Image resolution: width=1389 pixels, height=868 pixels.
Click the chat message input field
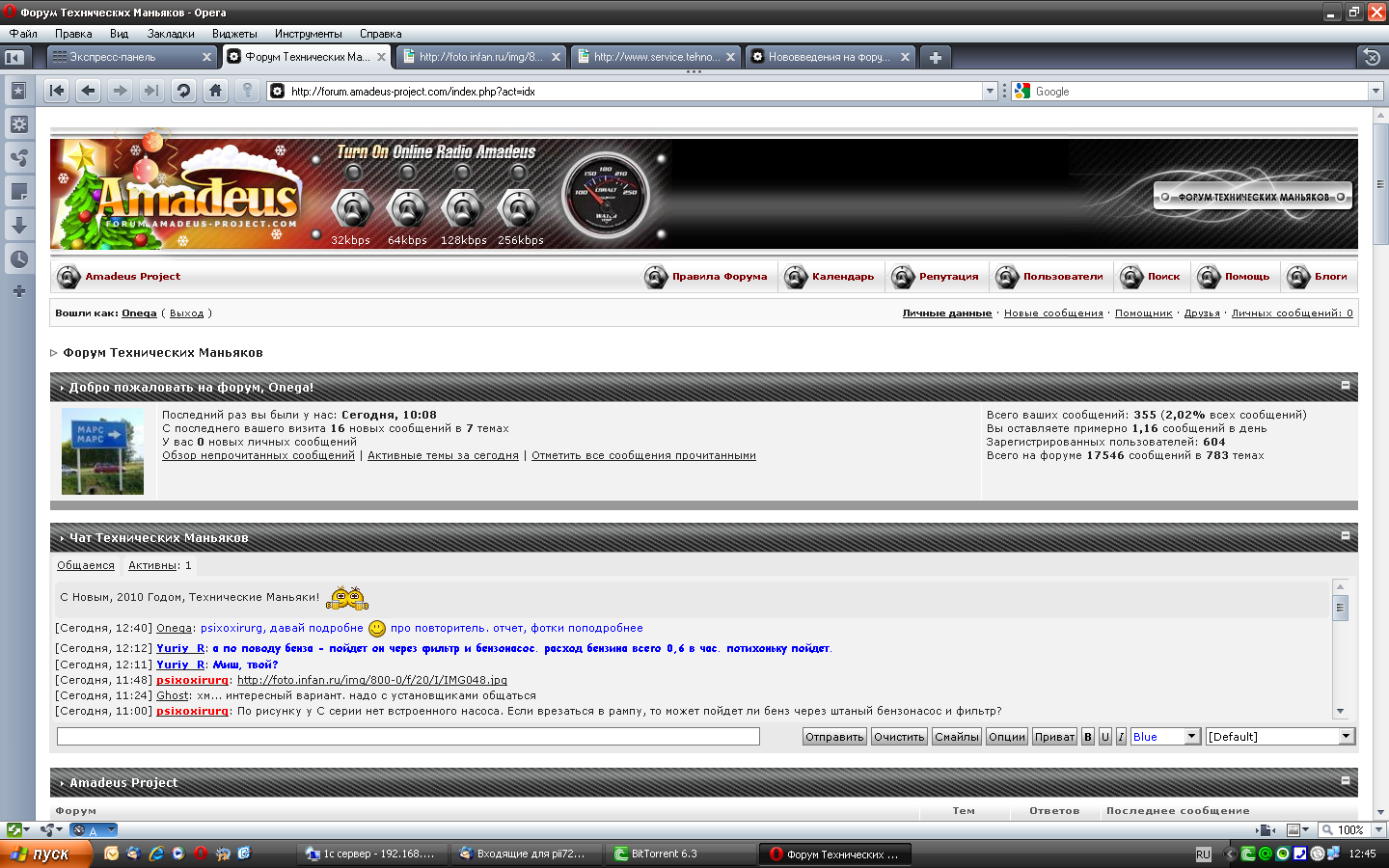tap(408, 737)
